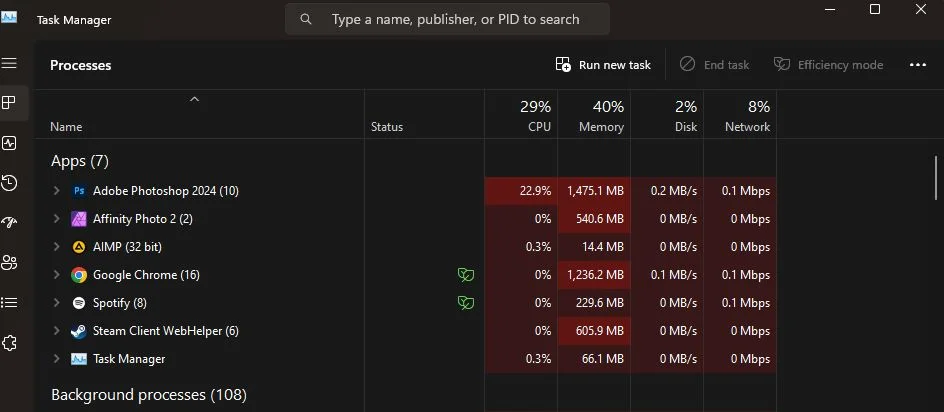Sort by the CPU column header
This screenshot has width=944, height=412.
click(x=521, y=116)
